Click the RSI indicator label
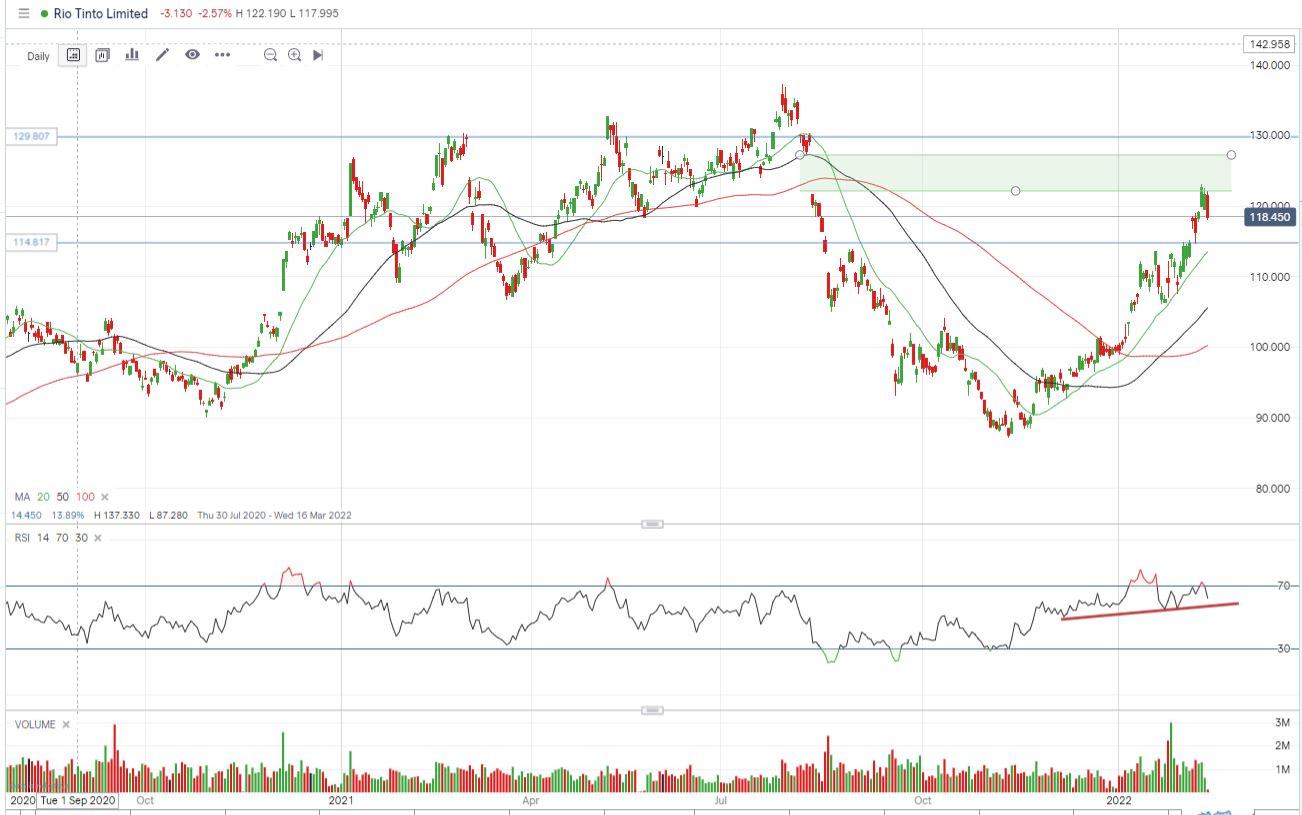The image size is (1302, 815). tap(21, 538)
